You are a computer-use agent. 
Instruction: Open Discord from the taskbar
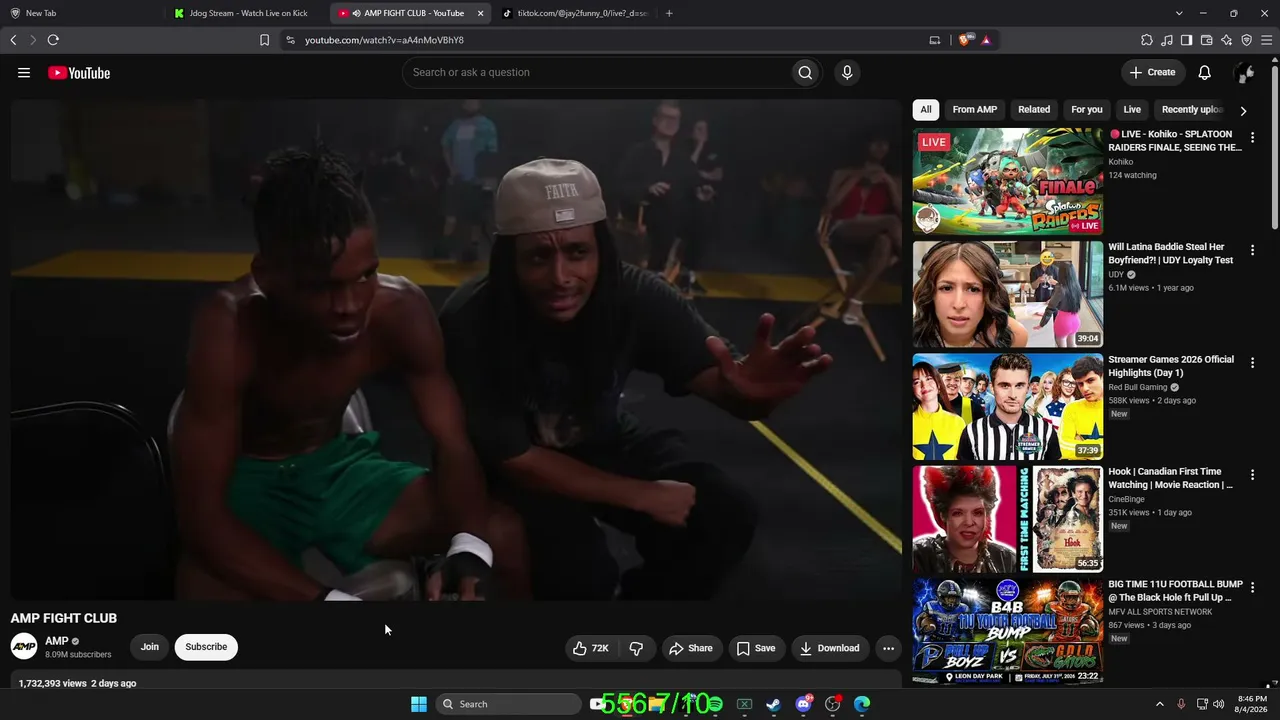pyautogui.click(x=803, y=704)
